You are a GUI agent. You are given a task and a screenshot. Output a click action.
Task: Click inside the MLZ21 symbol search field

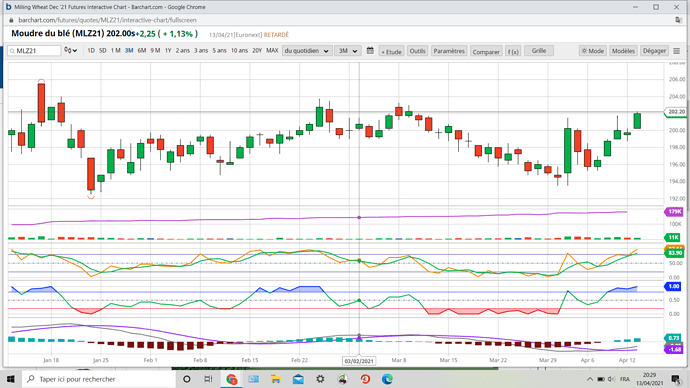(34, 51)
